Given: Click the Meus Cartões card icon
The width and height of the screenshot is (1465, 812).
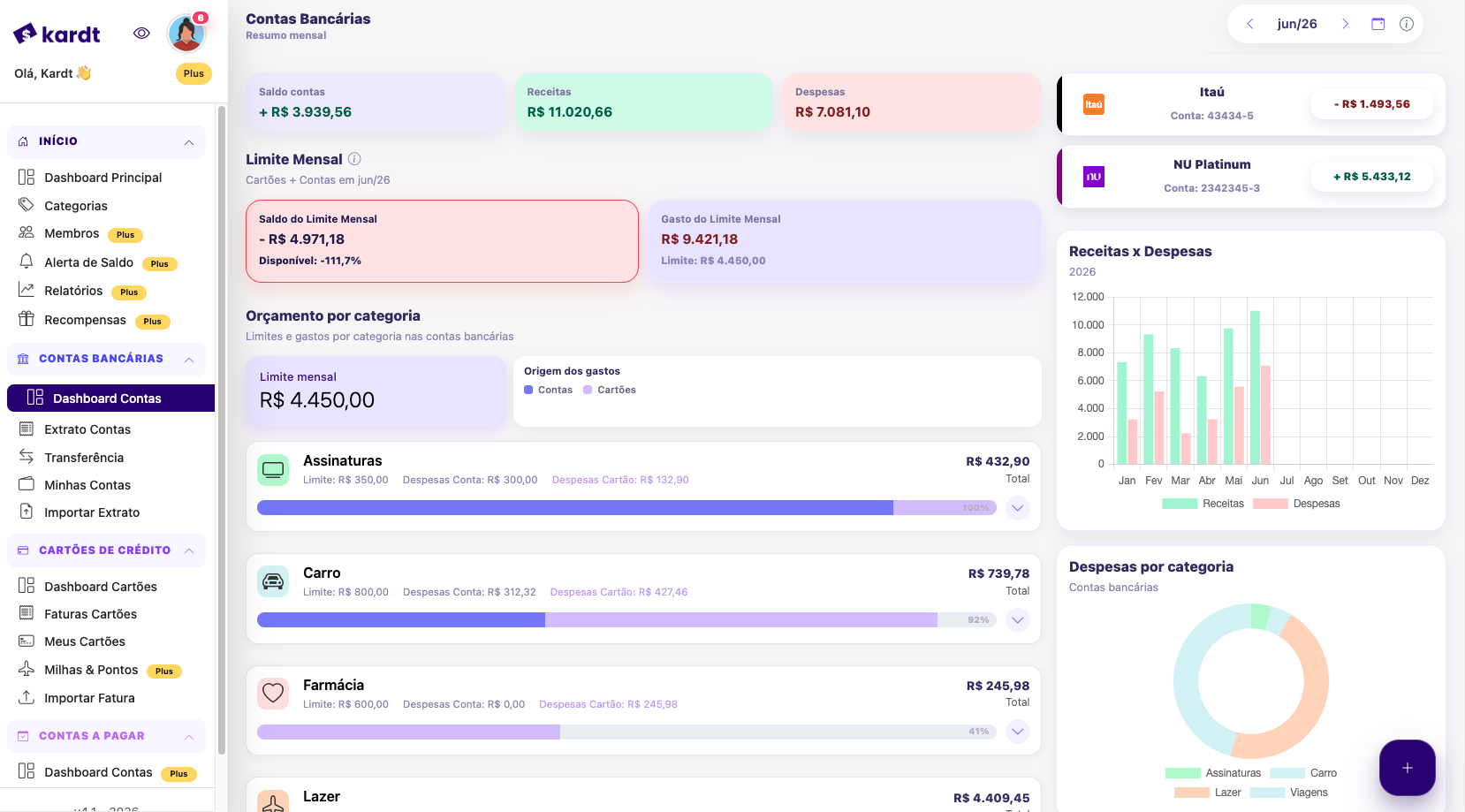Looking at the screenshot, I should click(27, 641).
